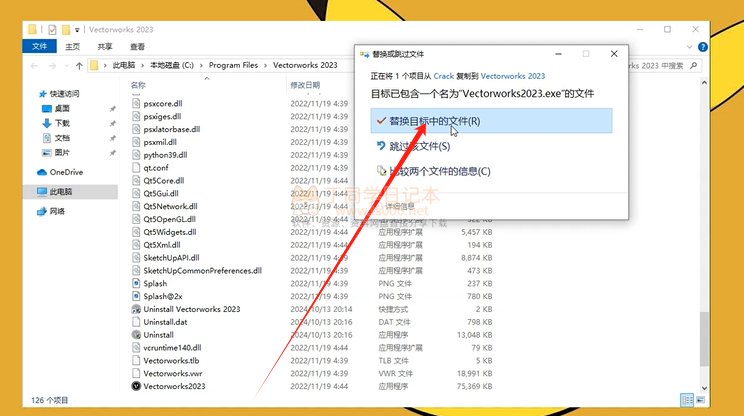
Task: Expand the ribbon with the chevron near help
Action: tap(689, 47)
